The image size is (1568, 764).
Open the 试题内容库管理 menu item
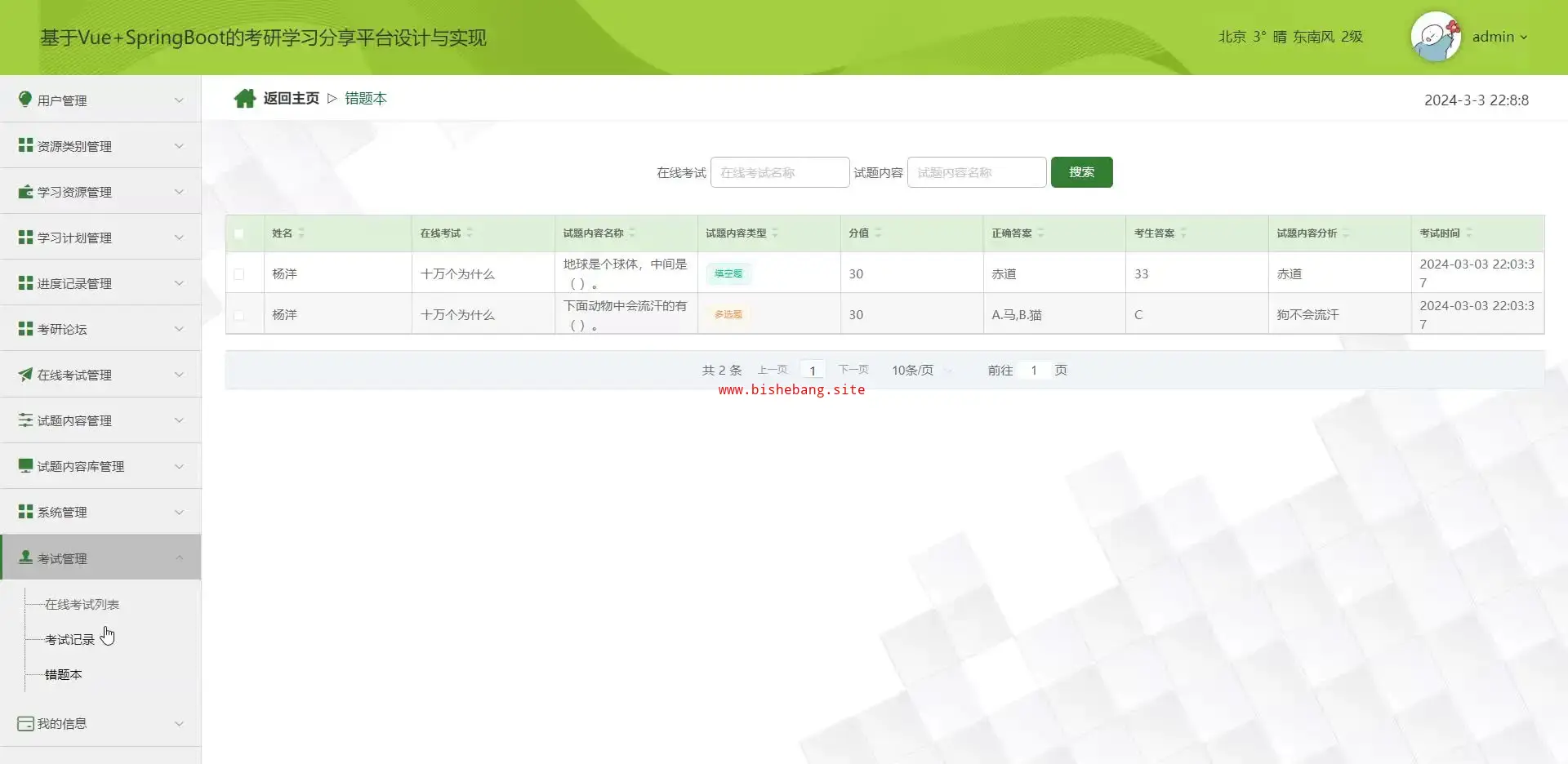[100, 465]
